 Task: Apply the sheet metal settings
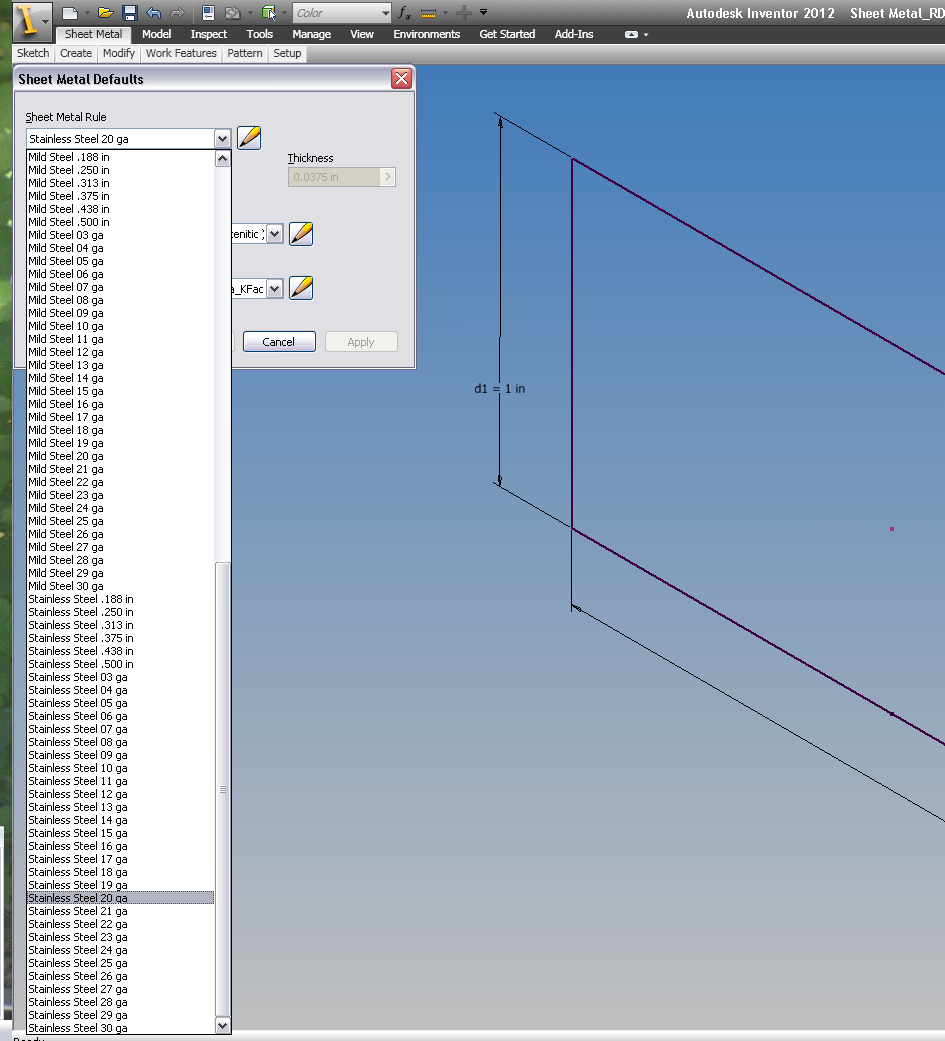[360, 341]
